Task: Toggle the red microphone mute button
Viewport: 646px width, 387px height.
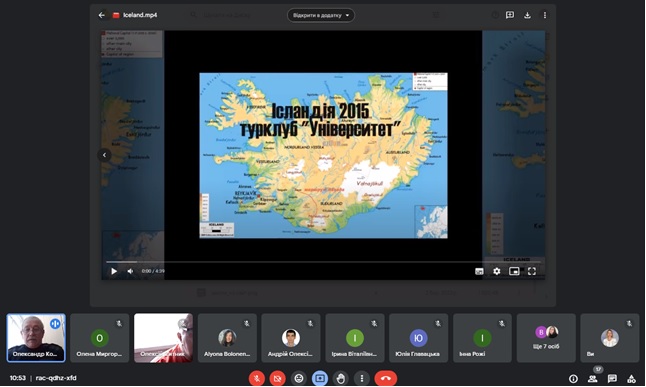Action: click(x=257, y=378)
